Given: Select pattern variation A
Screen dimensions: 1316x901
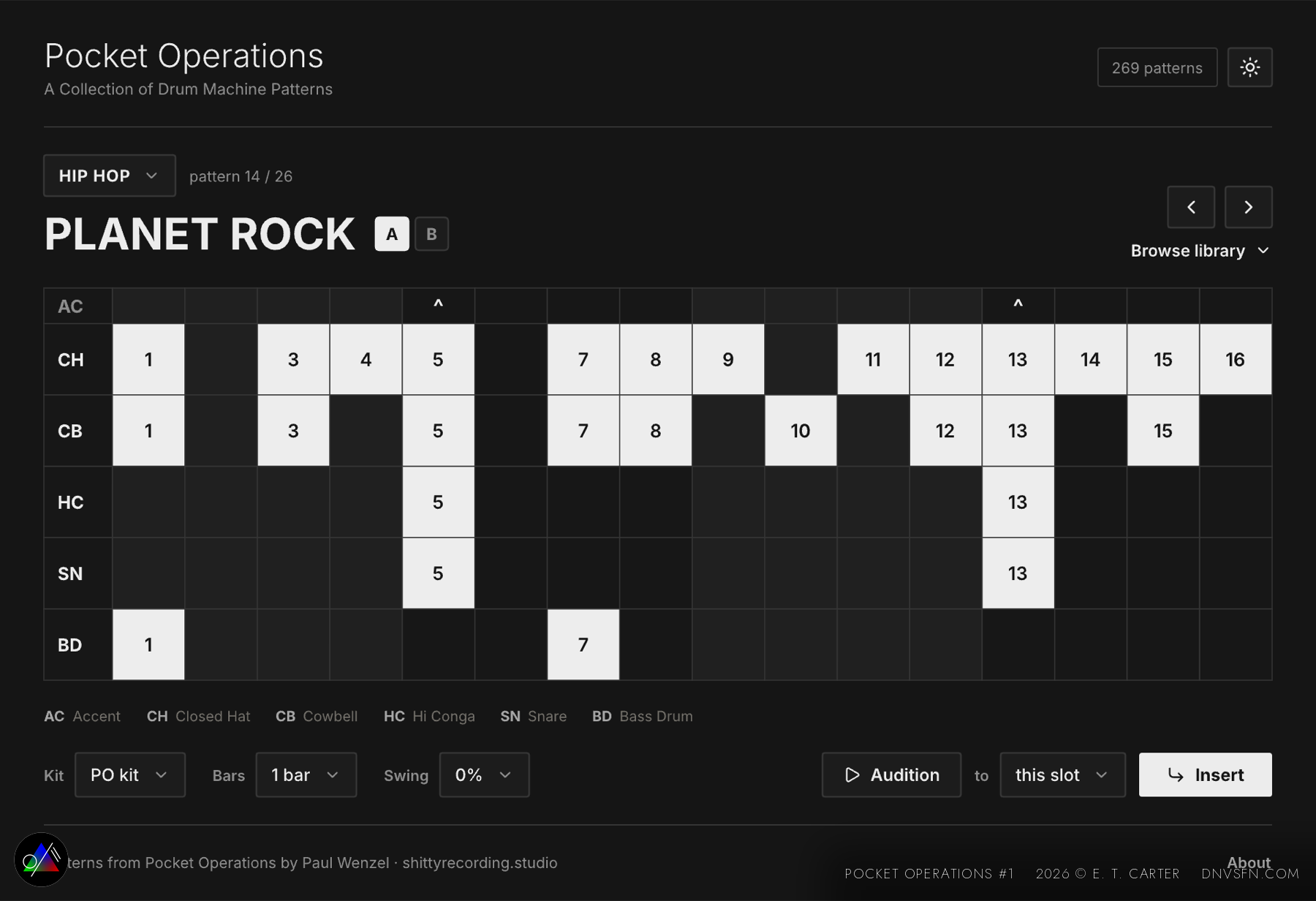Looking at the screenshot, I should click(x=392, y=234).
